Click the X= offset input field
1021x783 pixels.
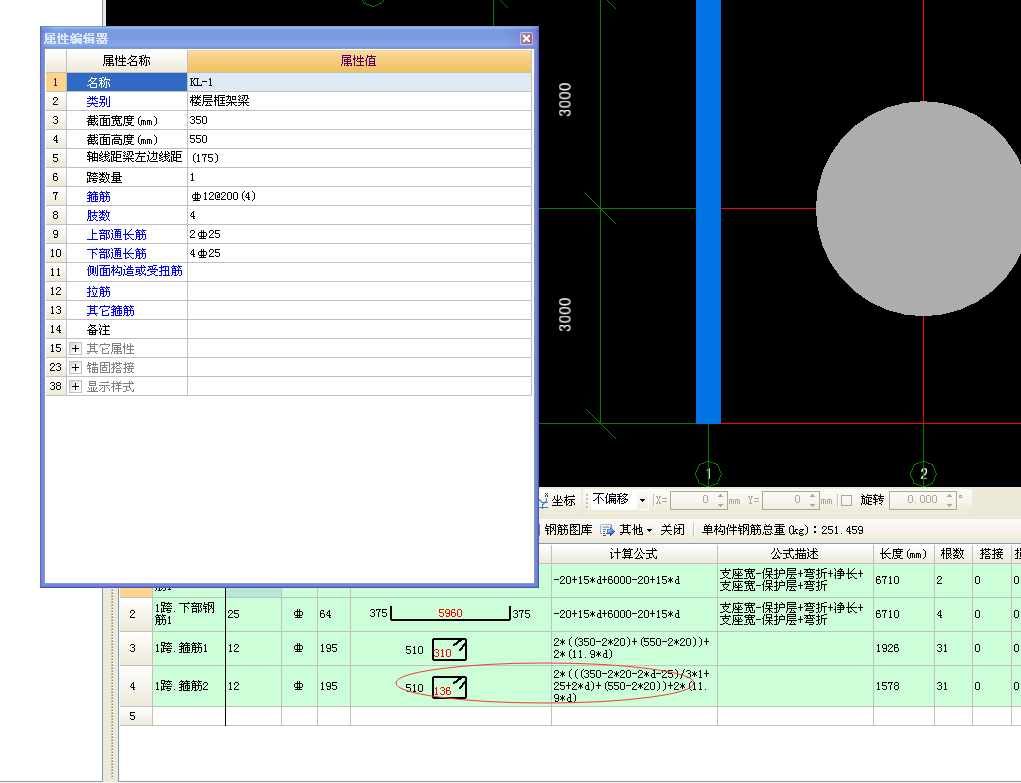click(692, 500)
